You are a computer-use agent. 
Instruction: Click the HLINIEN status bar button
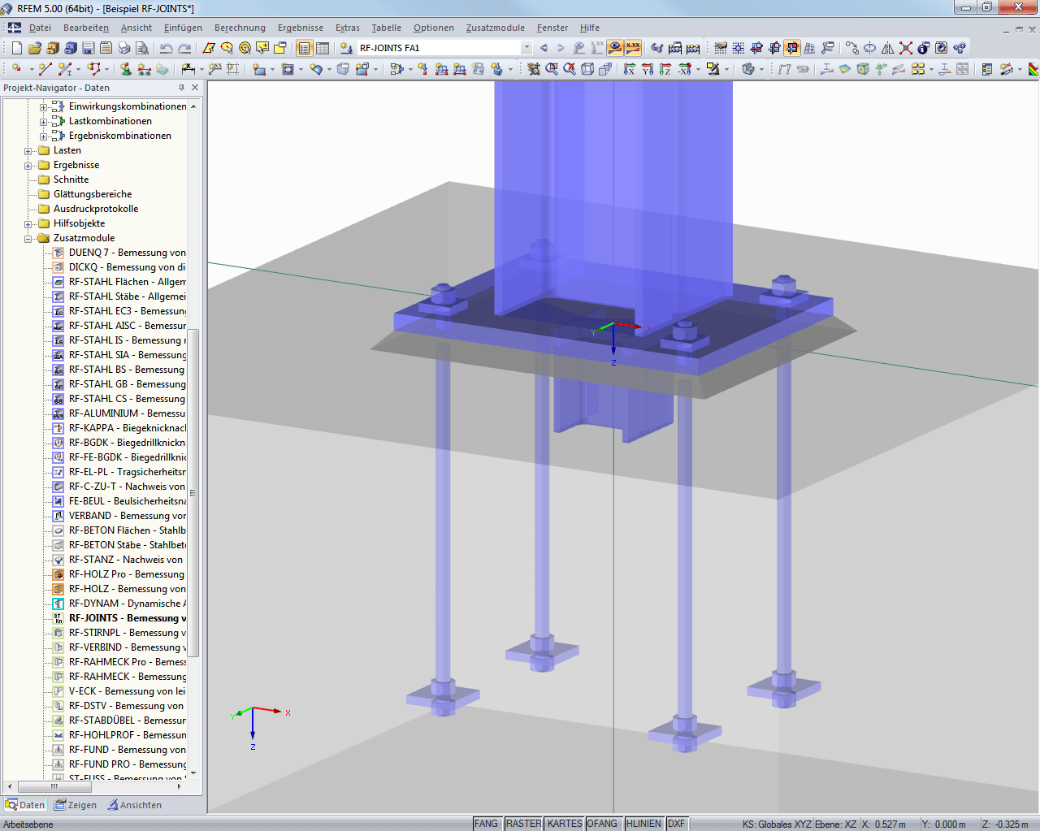643,823
